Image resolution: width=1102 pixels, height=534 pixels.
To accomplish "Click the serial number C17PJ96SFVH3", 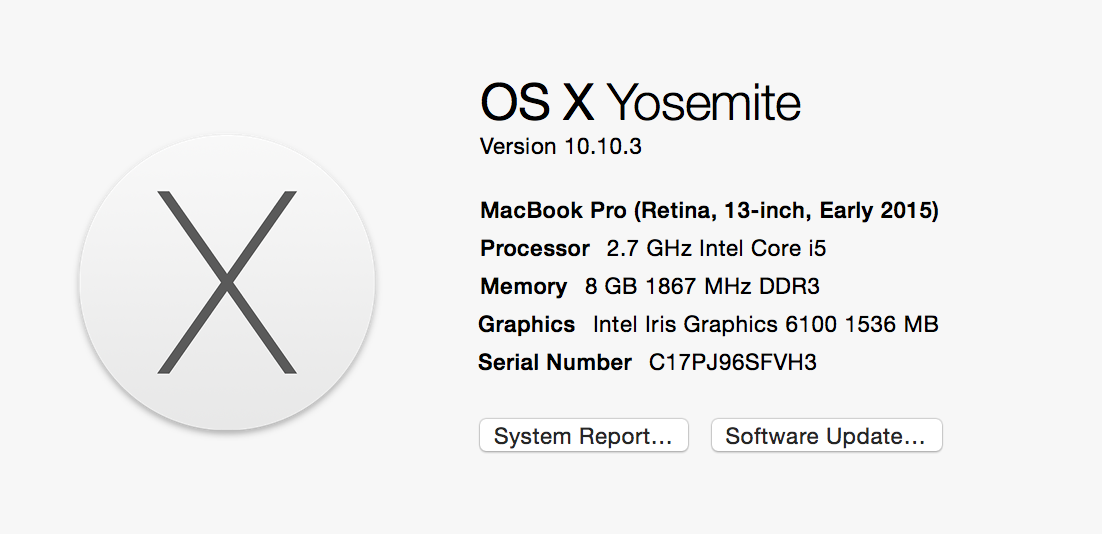I will (x=733, y=362).
